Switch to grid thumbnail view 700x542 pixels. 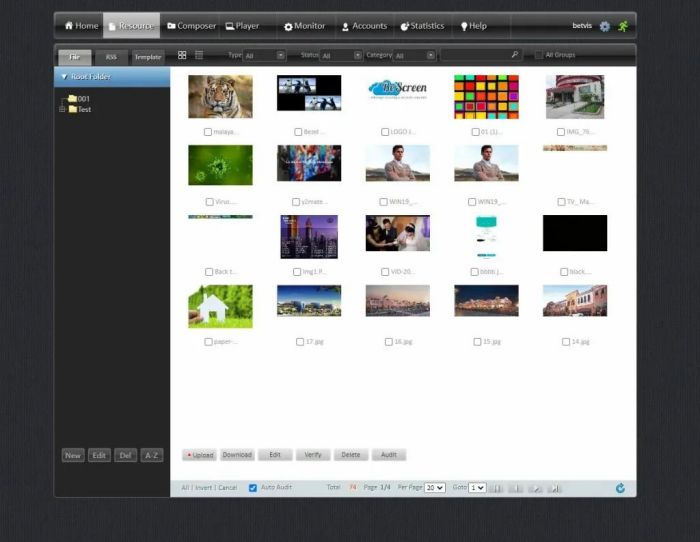182,56
